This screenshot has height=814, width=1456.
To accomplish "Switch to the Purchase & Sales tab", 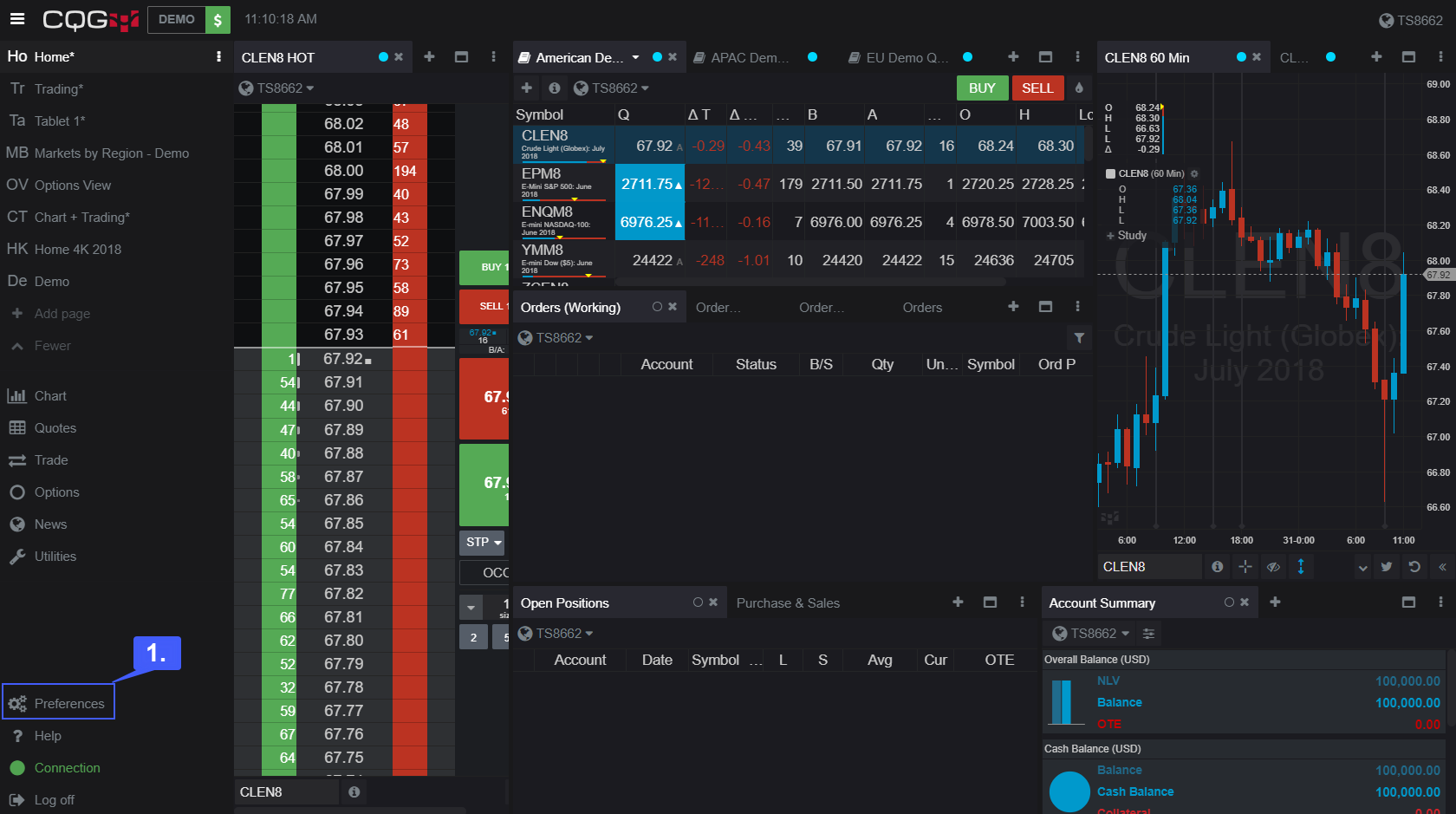I will pyautogui.click(x=788, y=603).
